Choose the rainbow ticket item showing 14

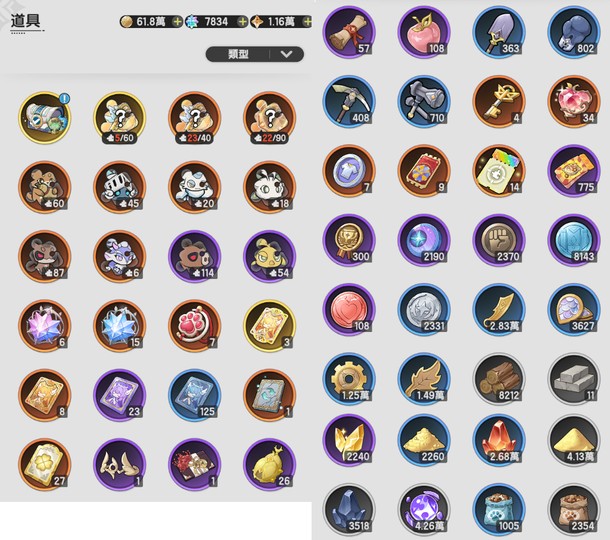click(499, 171)
